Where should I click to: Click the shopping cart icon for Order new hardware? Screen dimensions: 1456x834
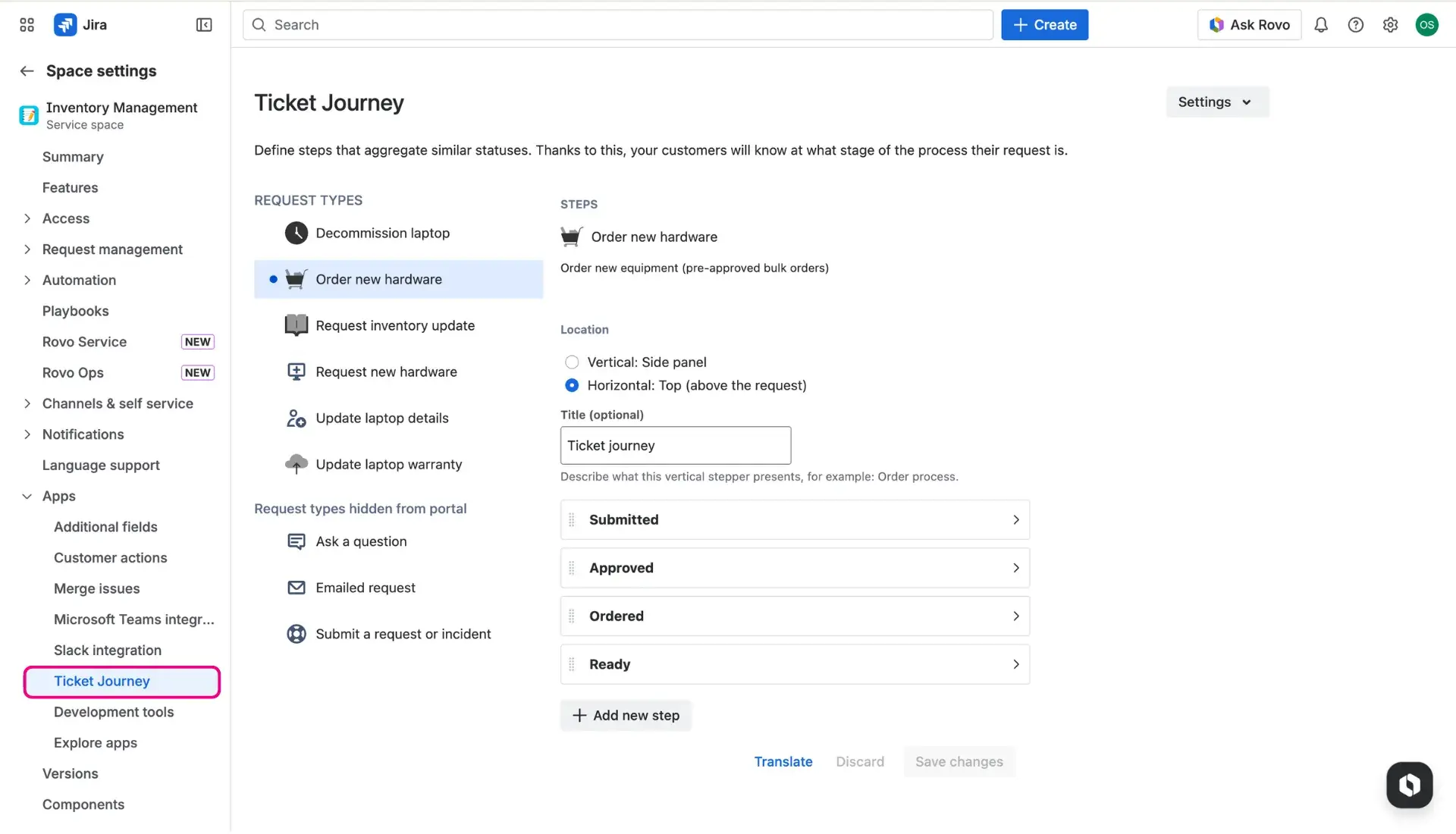click(x=296, y=278)
